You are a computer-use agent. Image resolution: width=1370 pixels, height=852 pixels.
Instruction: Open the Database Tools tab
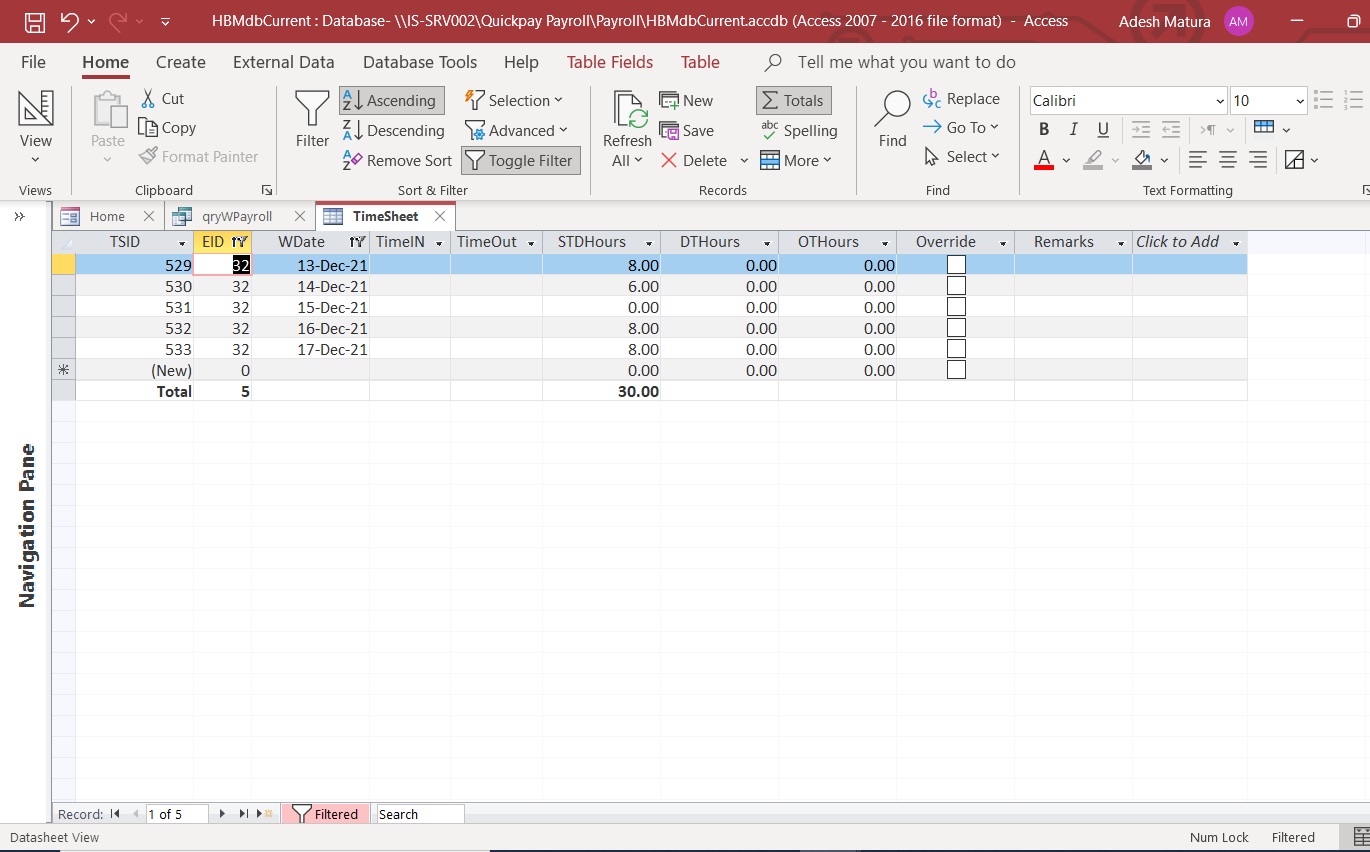pos(420,62)
